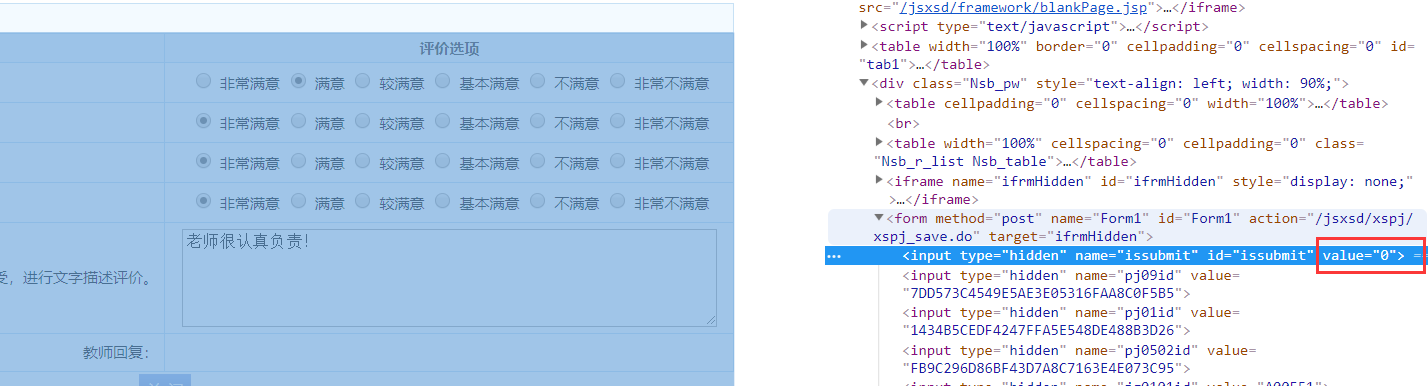The image size is (1428, 386).
Task: Choose 不满意 radio in the fourth evaluation row
Action: pos(538,201)
